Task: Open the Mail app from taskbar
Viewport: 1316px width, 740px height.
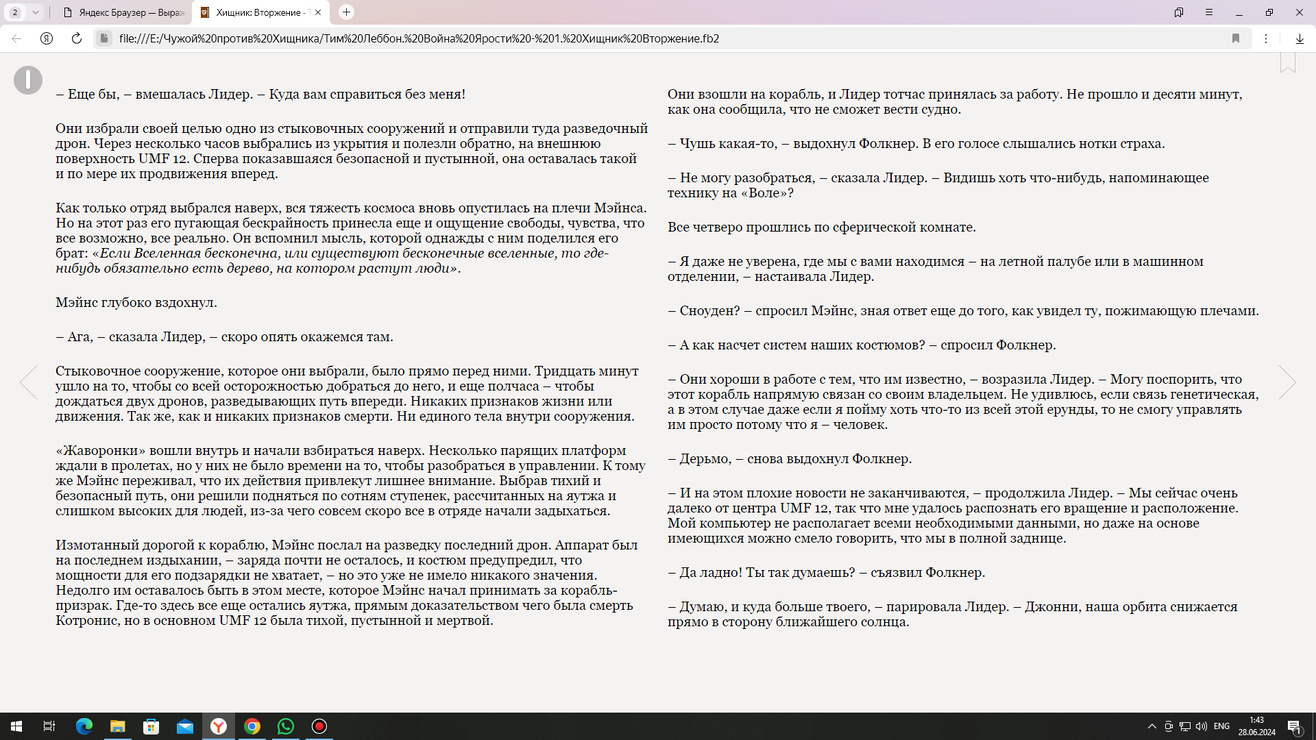Action: pos(185,726)
